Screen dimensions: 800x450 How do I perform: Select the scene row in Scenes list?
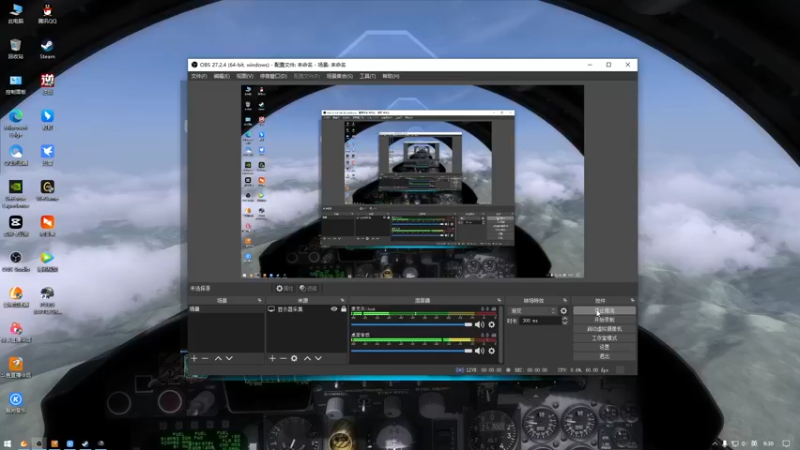(226, 309)
